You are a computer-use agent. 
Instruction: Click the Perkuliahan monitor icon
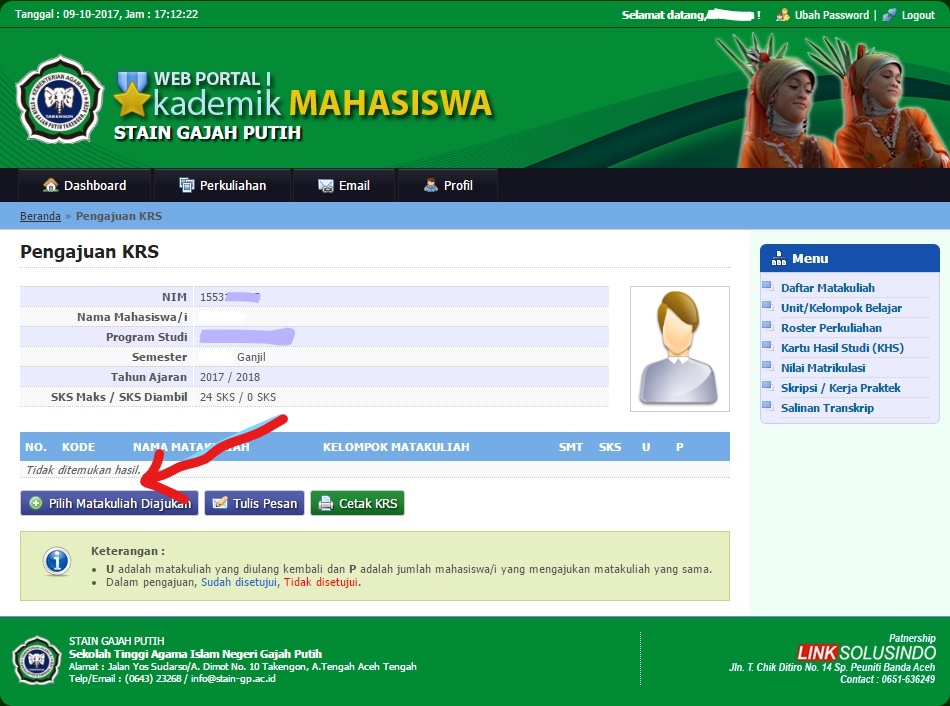(185, 185)
